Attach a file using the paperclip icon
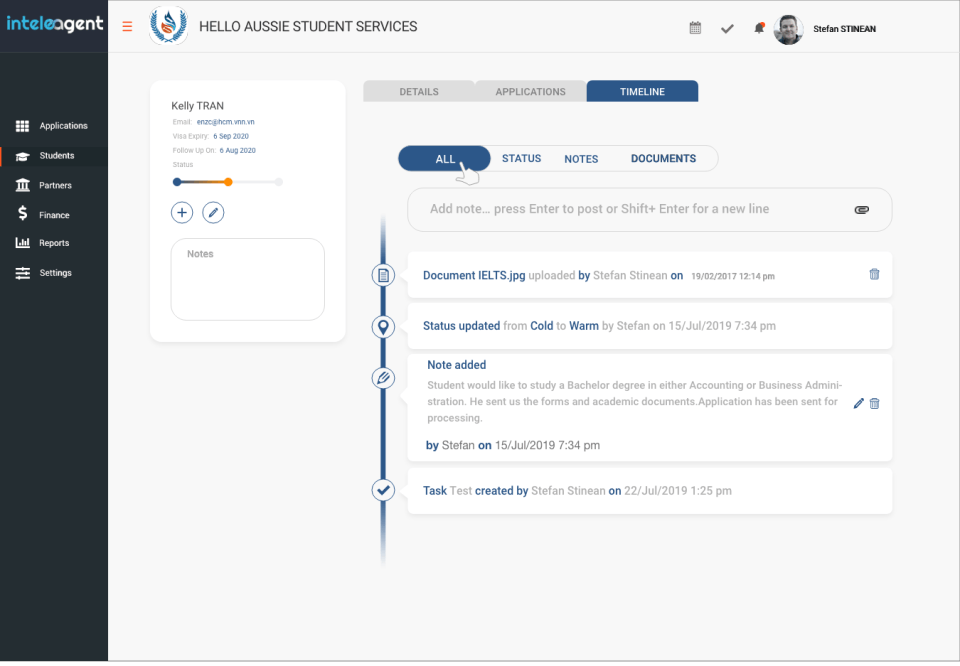The height and width of the screenshot is (666, 960). 861,209
